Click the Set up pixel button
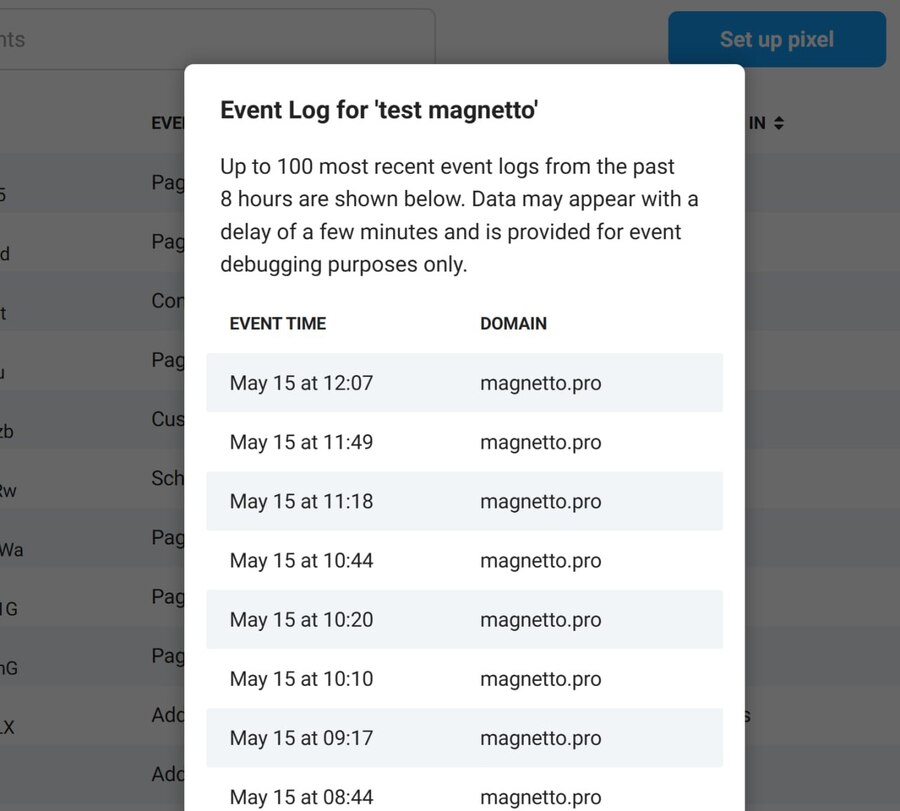The width and height of the screenshot is (900, 811). click(x=777, y=39)
